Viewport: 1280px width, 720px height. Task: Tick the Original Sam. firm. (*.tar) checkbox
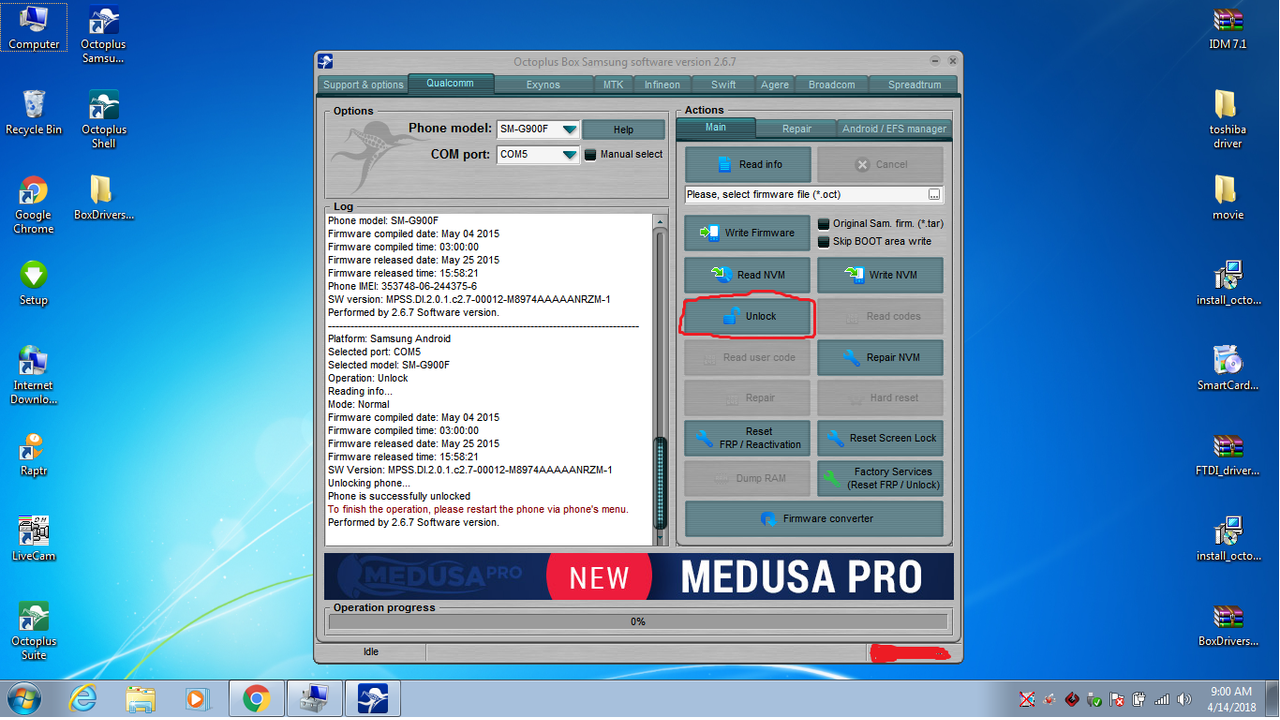[x=824, y=224]
